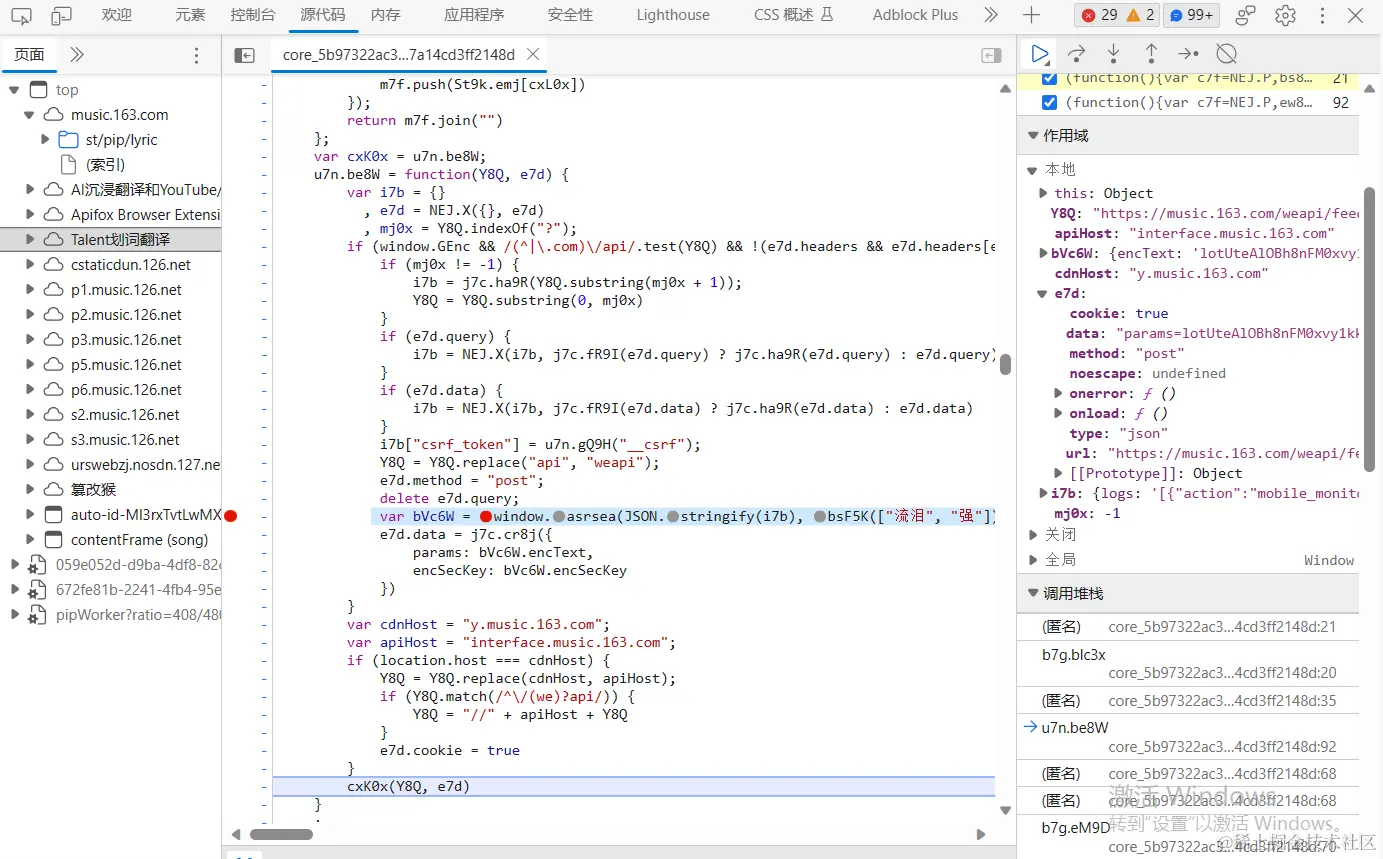
Task: Grab the code editor vertical scrollbar thumb
Action: 1005,365
